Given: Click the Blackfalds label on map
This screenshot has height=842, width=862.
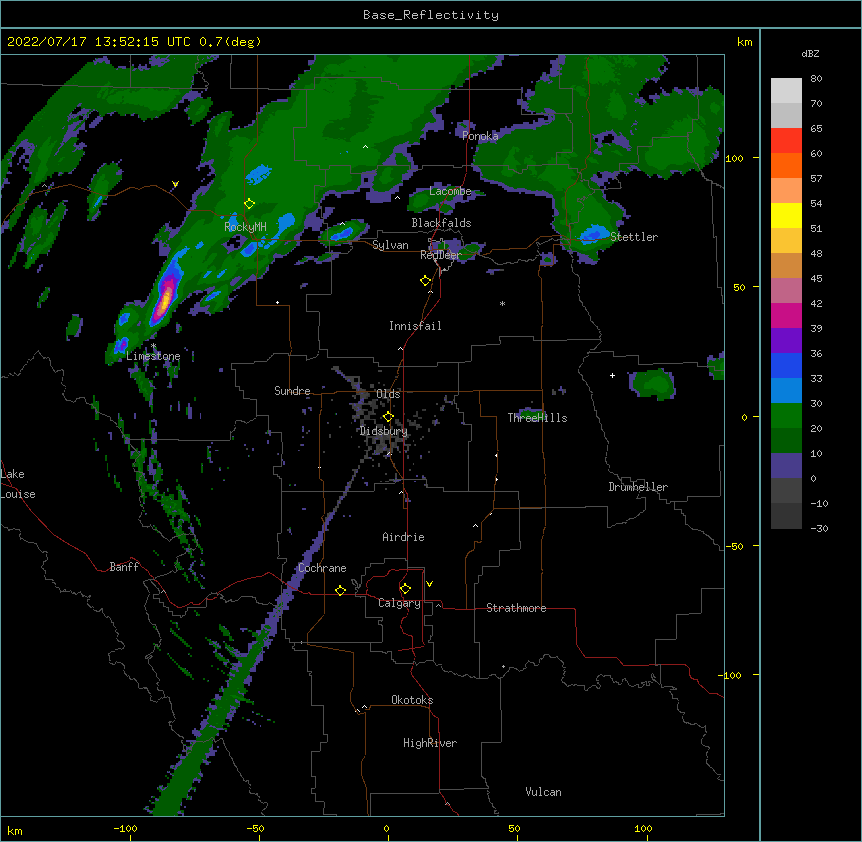Looking at the screenshot, I should pos(441,223).
